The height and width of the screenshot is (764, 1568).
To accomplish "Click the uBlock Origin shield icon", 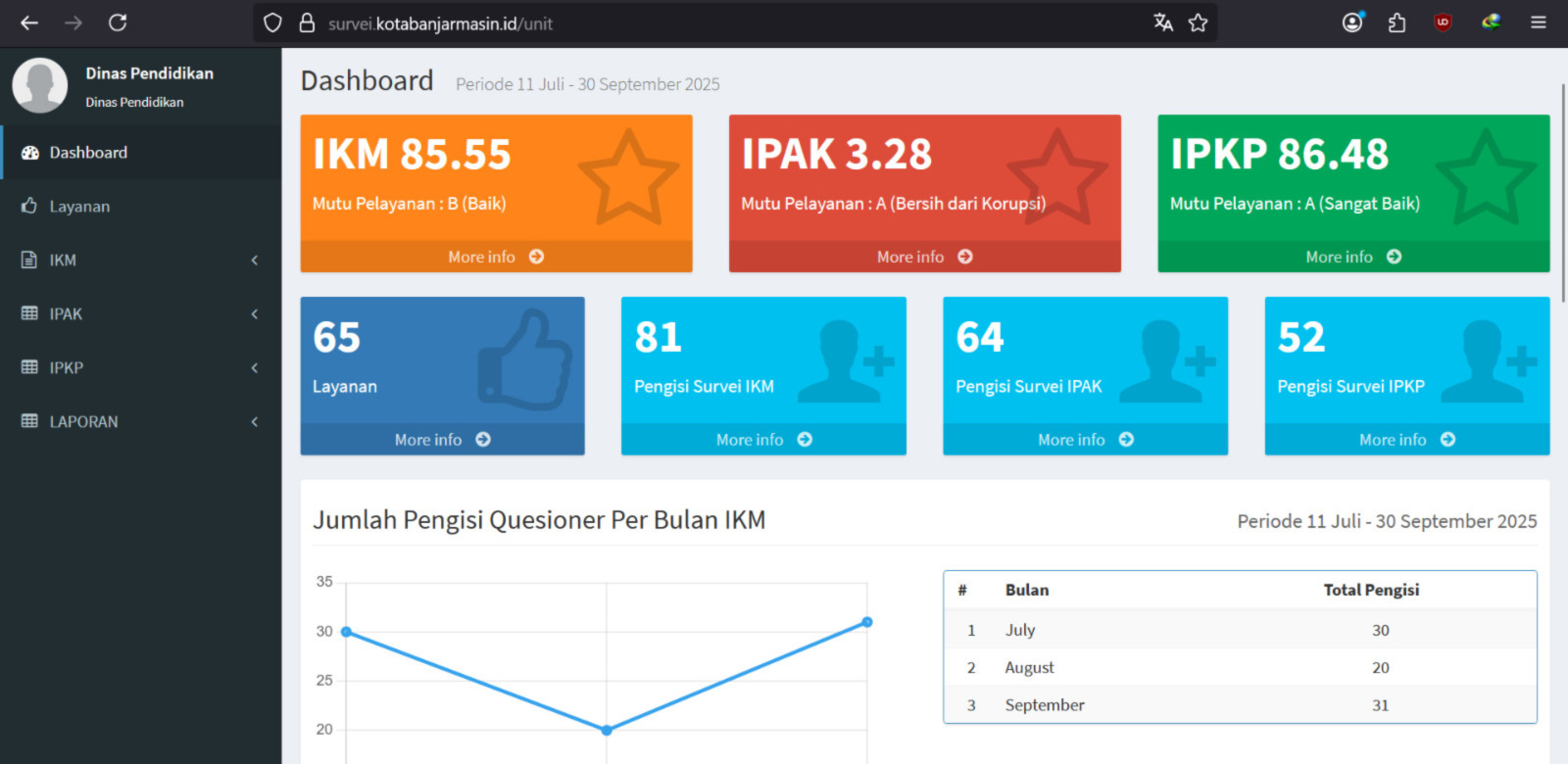I will (x=1443, y=23).
